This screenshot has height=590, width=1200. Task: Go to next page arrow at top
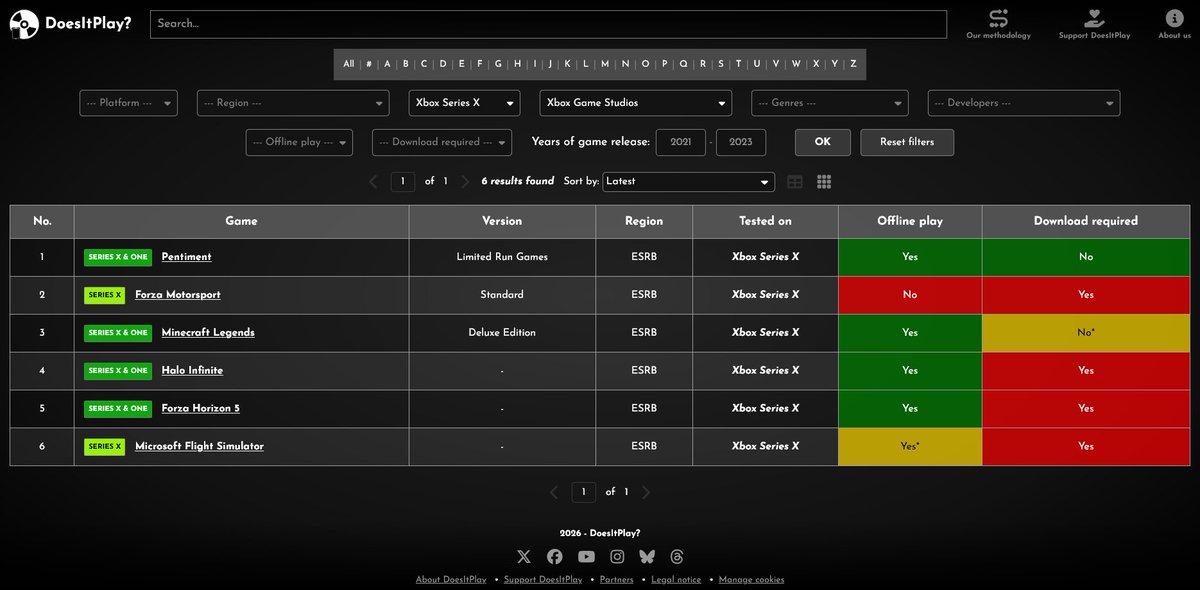click(465, 182)
